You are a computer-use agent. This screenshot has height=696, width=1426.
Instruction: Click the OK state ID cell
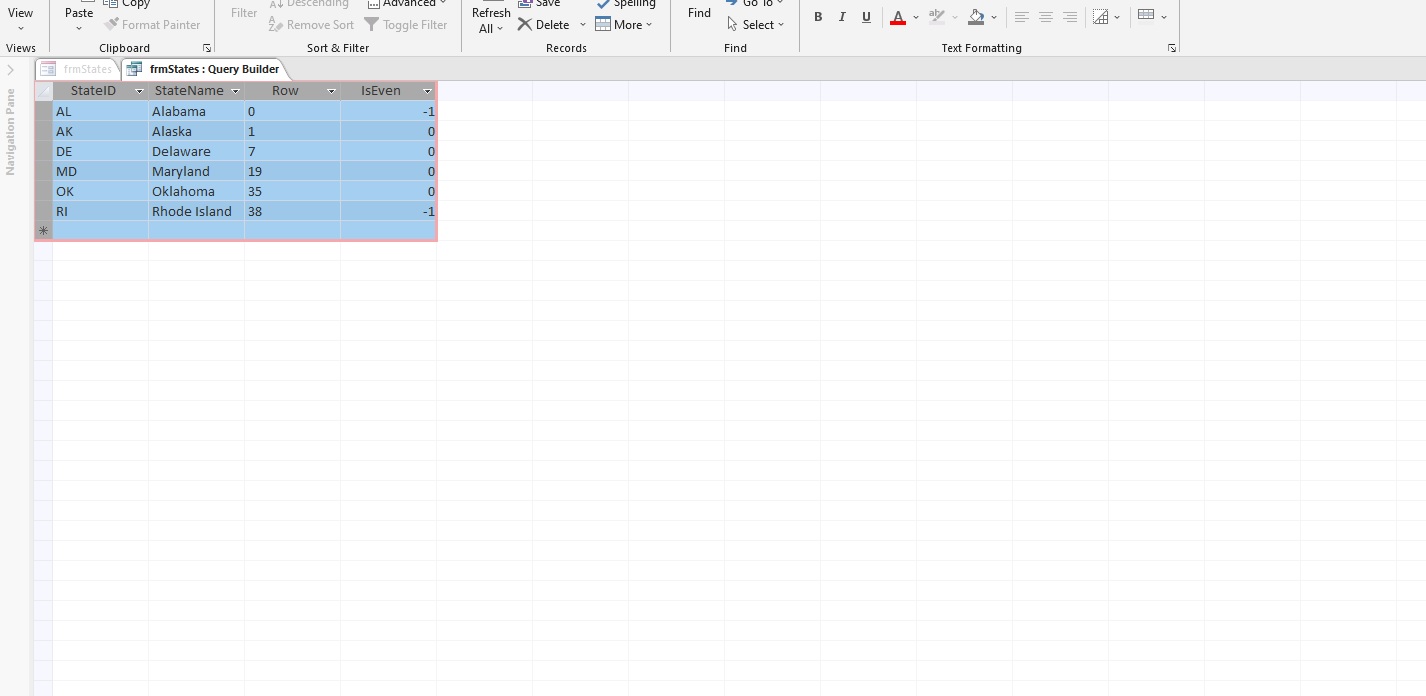tap(100, 191)
